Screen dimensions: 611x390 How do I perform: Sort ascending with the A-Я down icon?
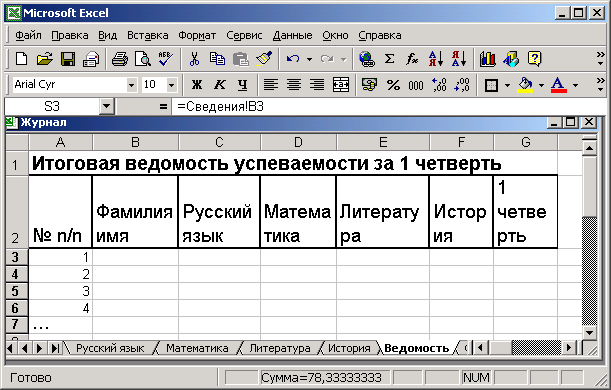pyautogui.click(x=436, y=59)
